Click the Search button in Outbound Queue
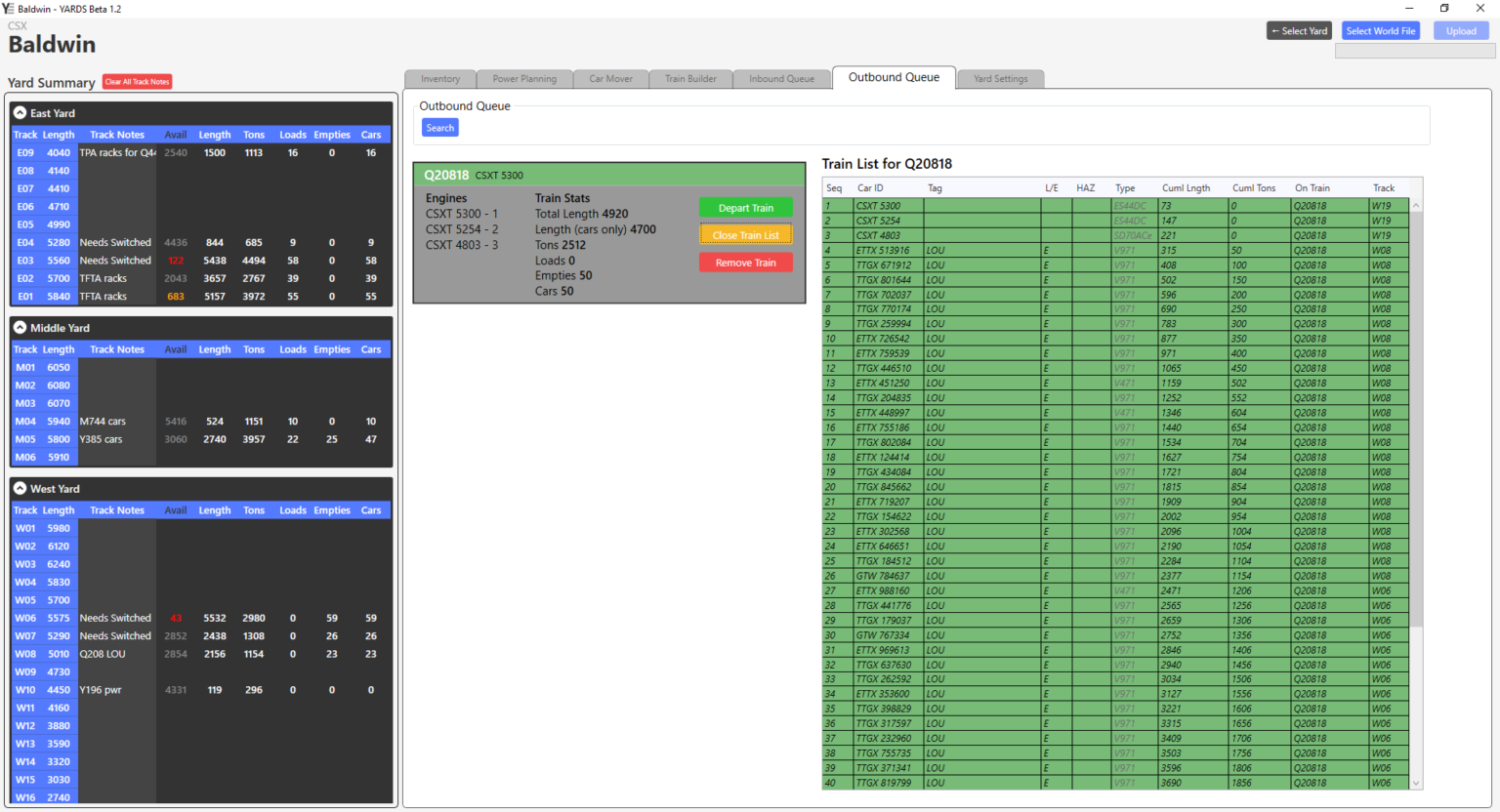Image resolution: width=1500 pixels, height=812 pixels. (x=439, y=127)
